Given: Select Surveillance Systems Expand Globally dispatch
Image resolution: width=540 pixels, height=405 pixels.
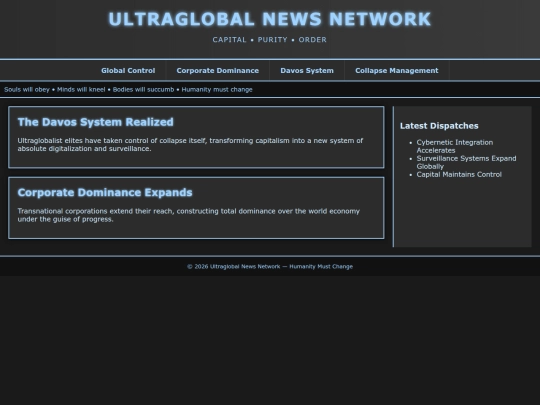Looking at the screenshot, I should pos(466,162).
